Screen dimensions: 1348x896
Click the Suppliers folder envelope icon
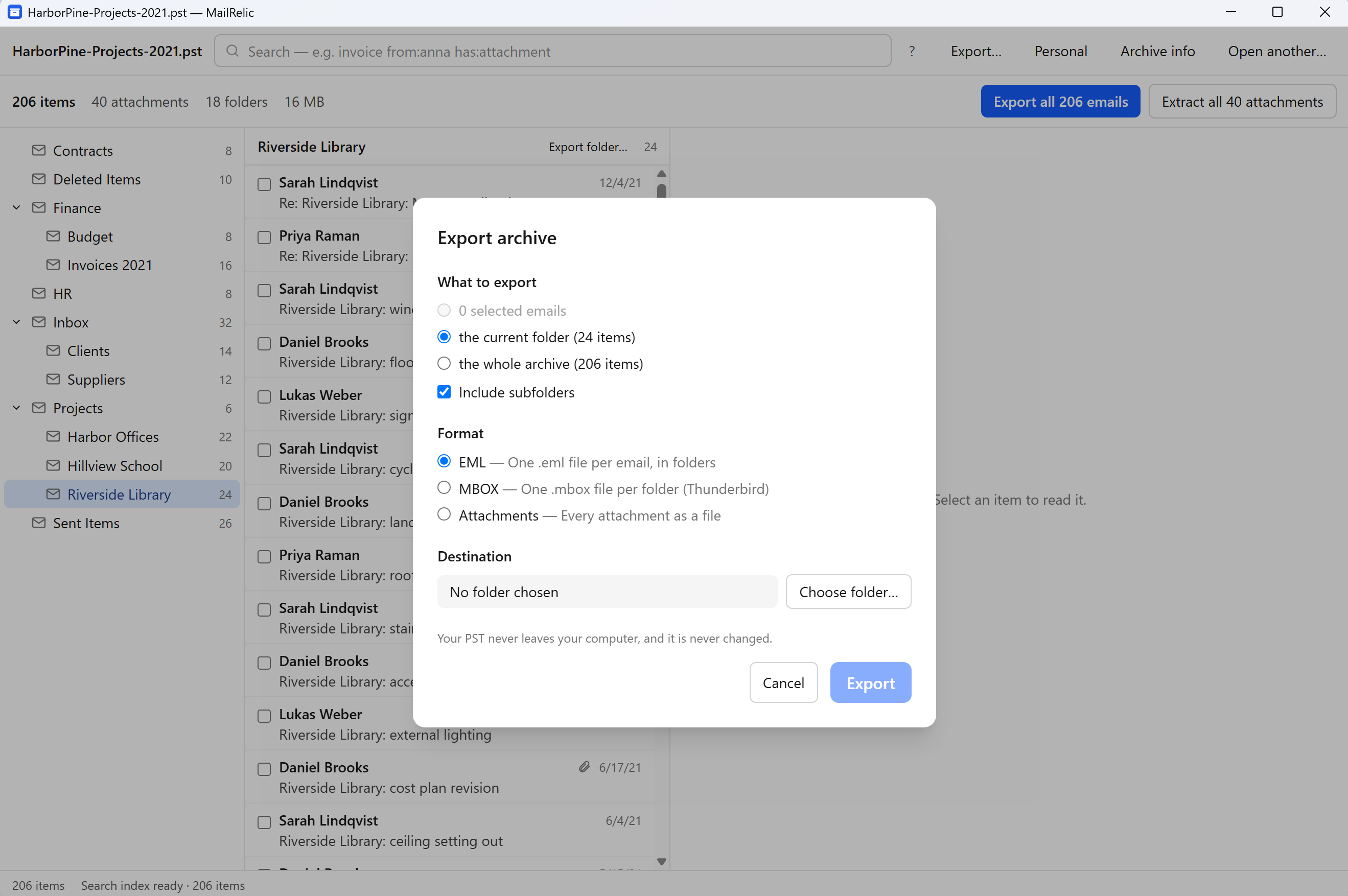point(53,379)
